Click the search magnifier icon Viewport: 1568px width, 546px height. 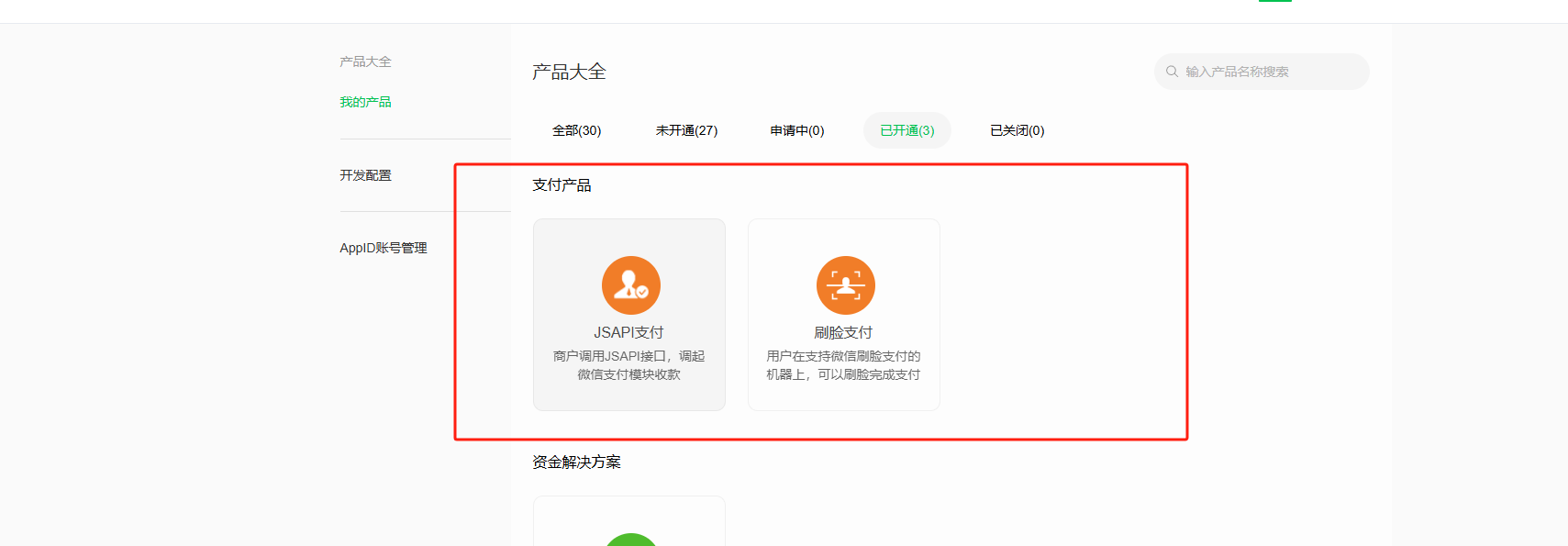click(x=1172, y=72)
